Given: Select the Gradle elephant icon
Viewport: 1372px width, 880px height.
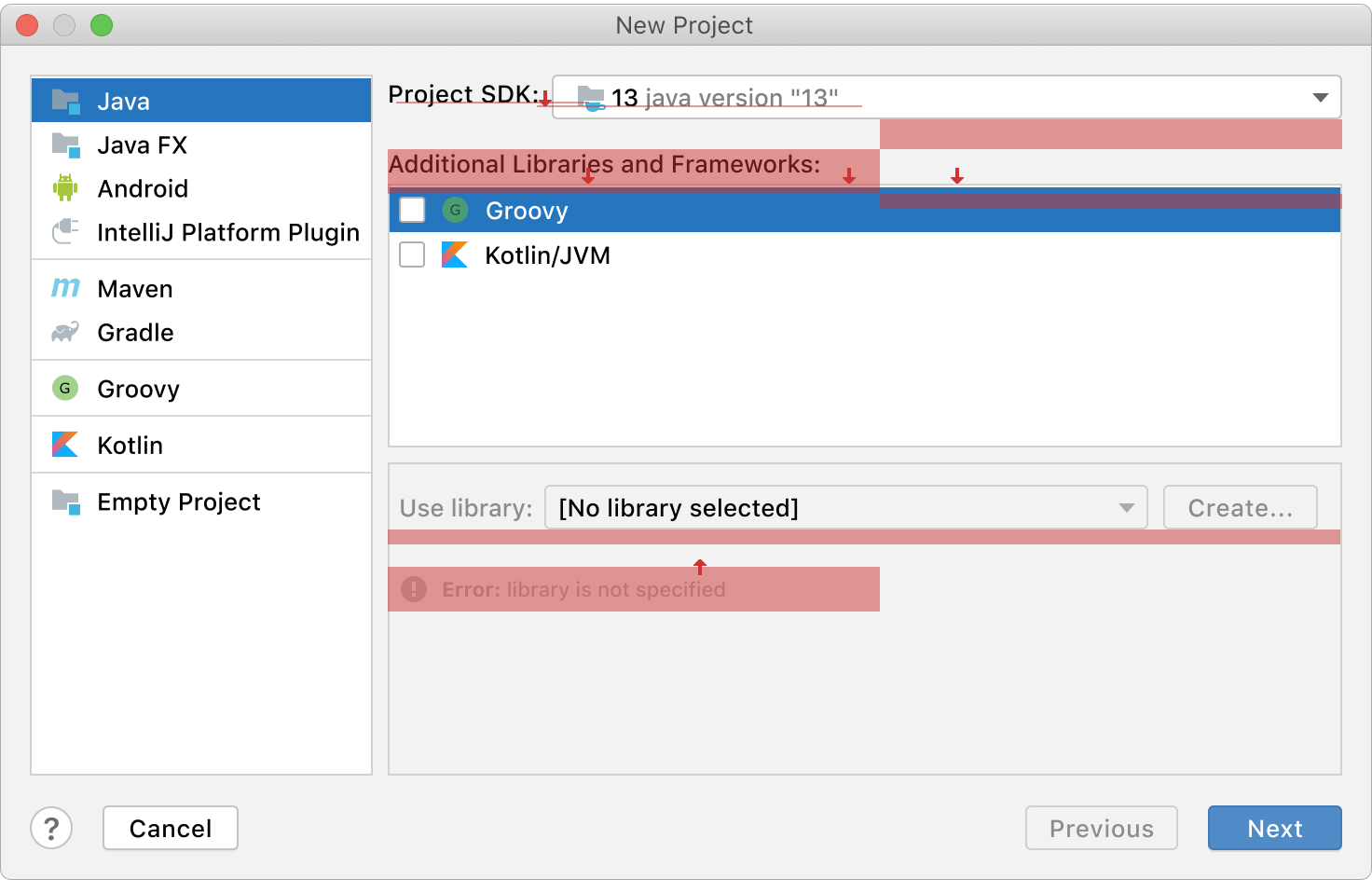Looking at the screenshot, I should [x=65, y=332].
